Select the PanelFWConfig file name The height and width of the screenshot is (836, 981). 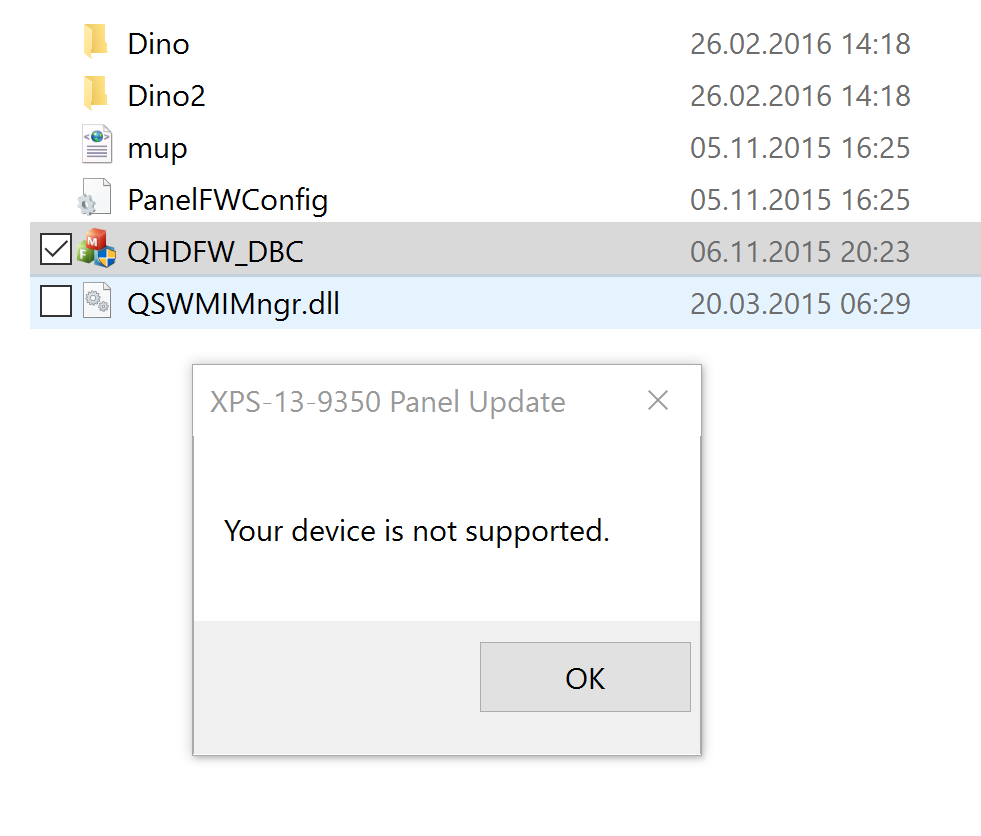[227, 200]
